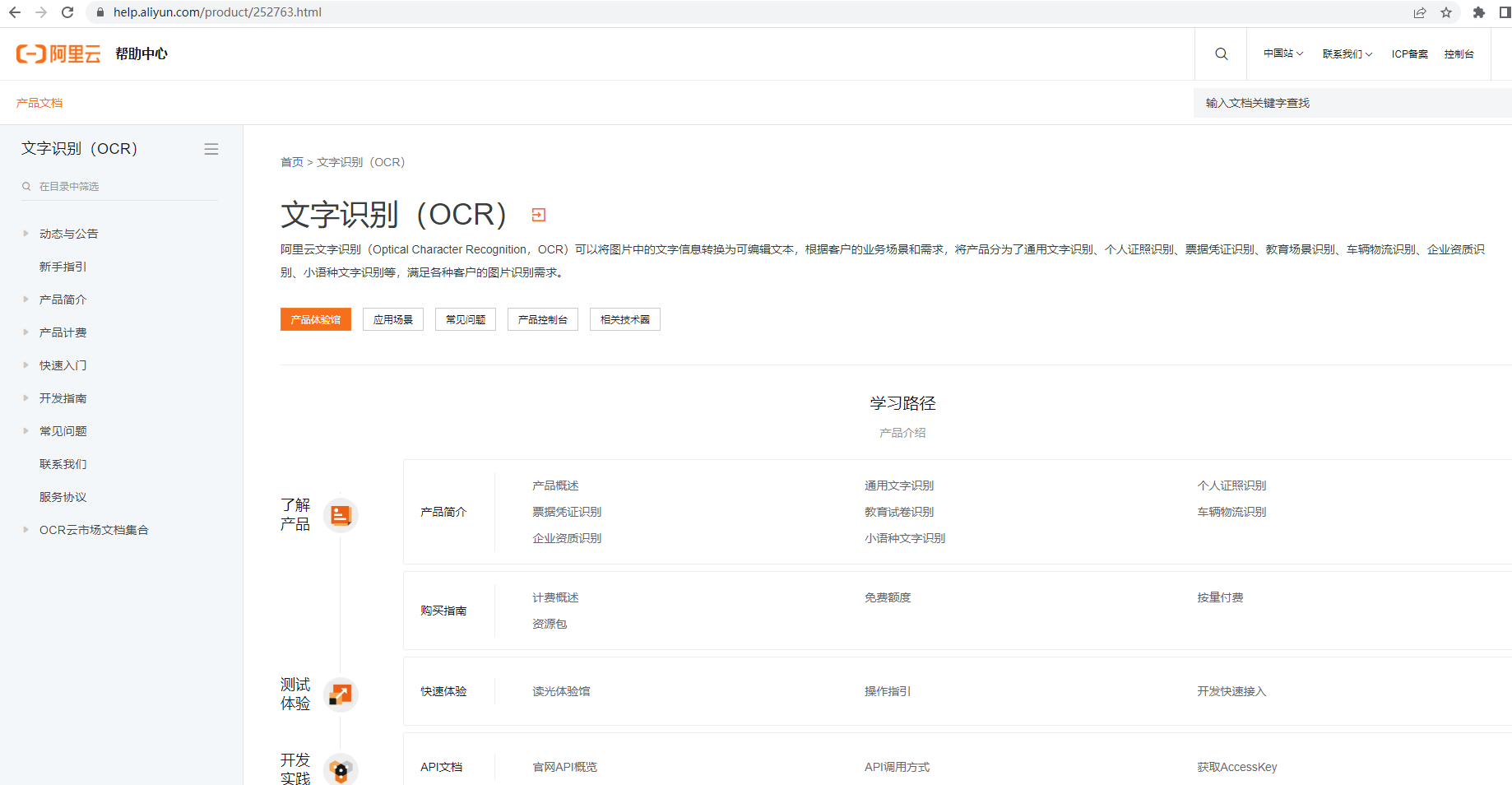Click the 文字识别（OCR） breadcrumb entry
Image resolution: width=1512 pixels, height=785 pixels.
361,162
